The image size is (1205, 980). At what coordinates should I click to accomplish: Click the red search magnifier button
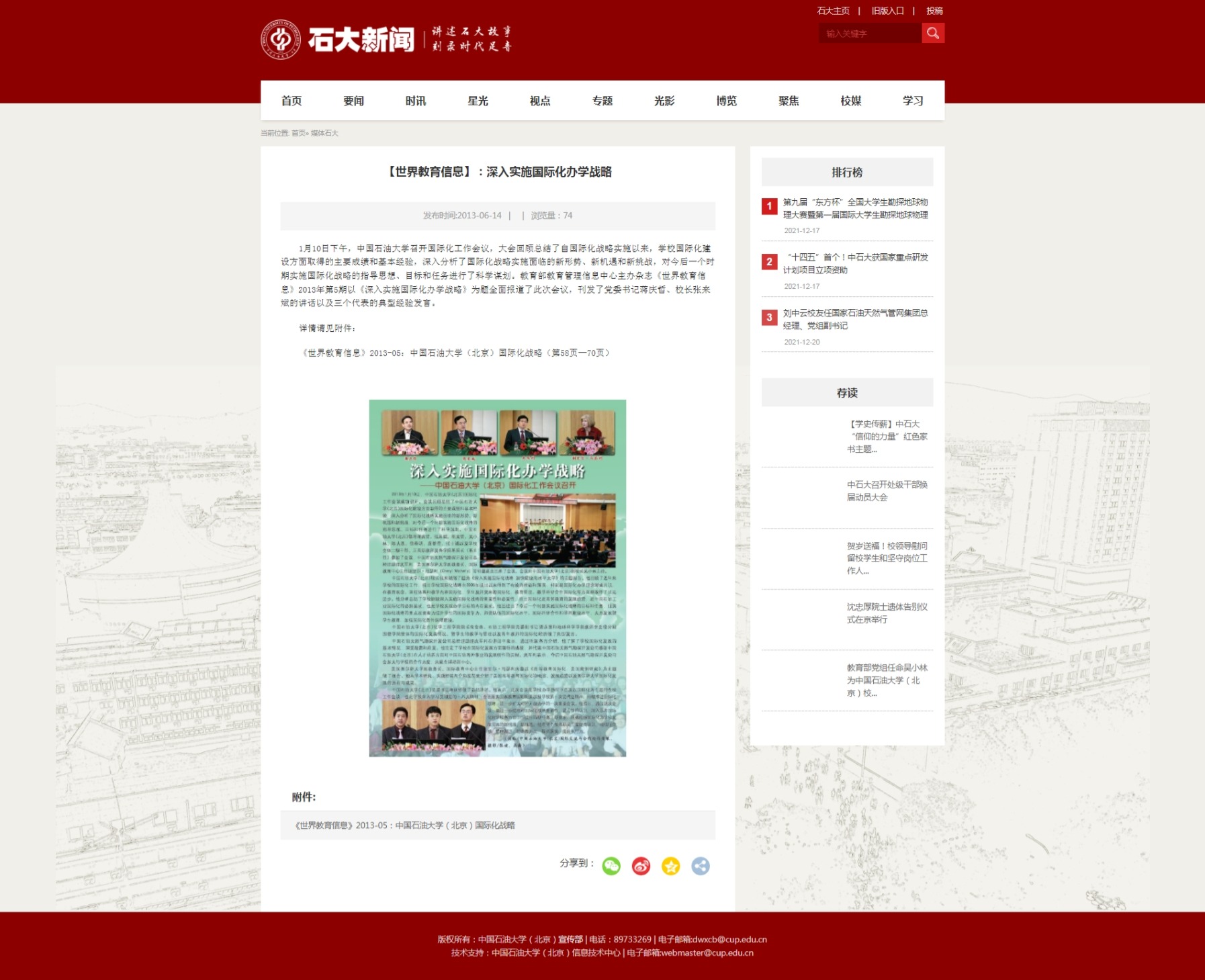[x=932, y=33]
